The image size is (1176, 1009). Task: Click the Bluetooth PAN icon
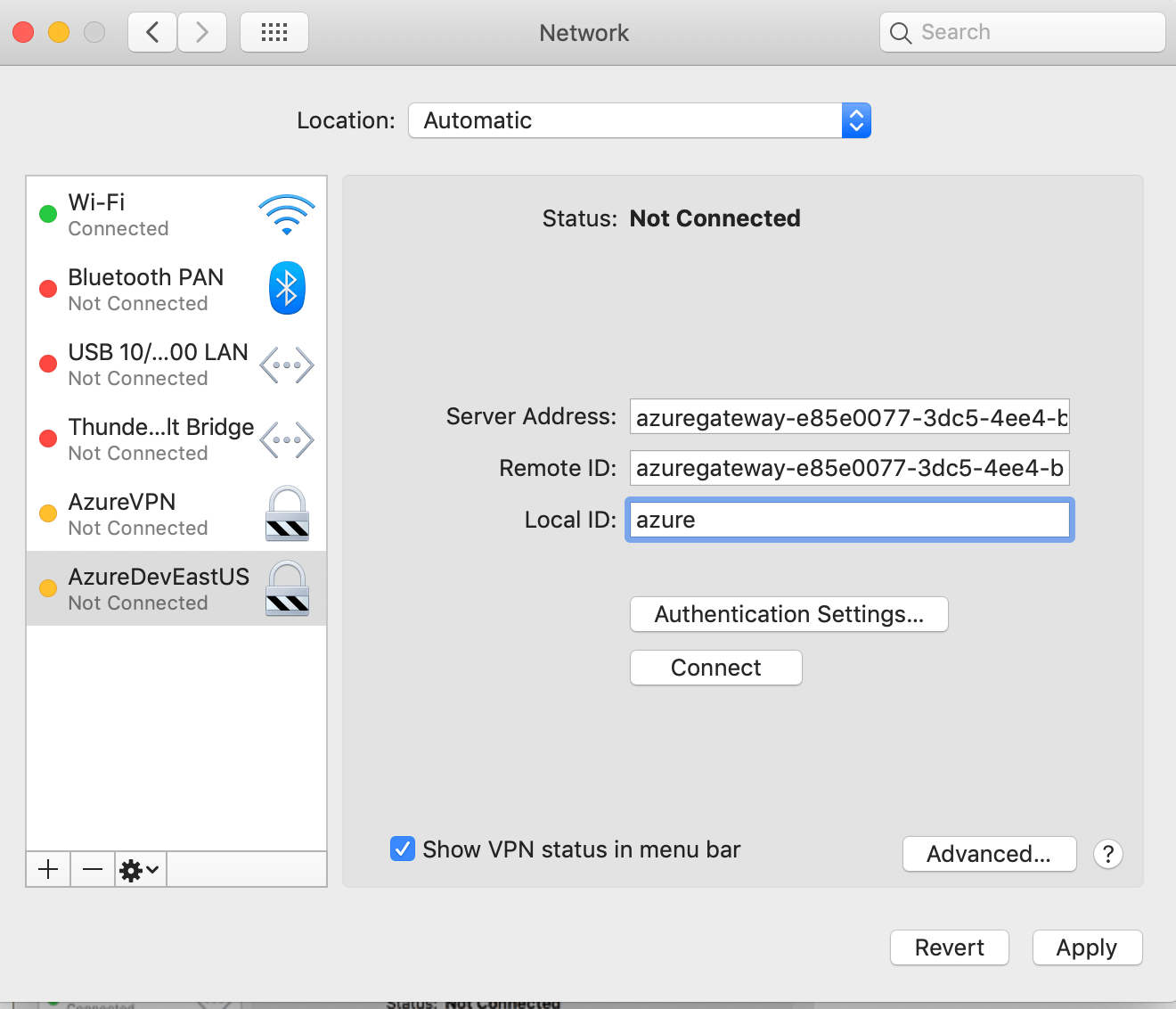tap(287, 288)
